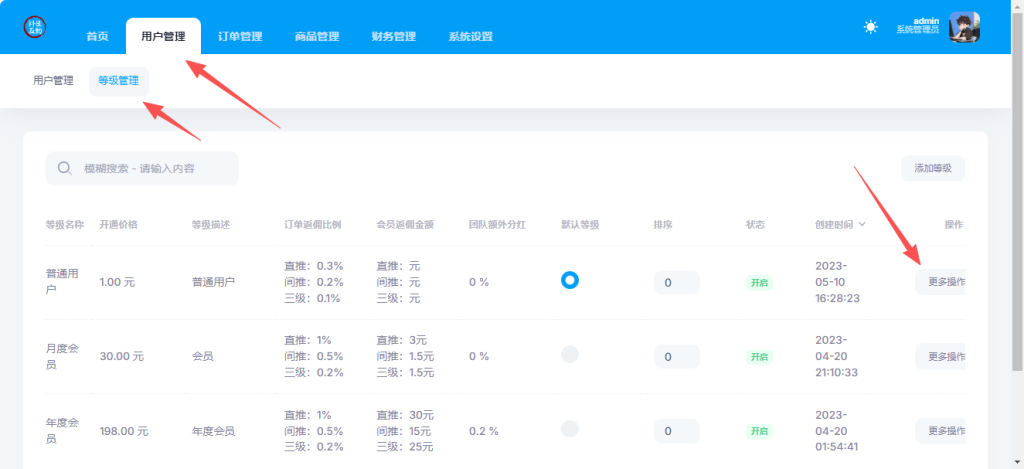Screen dimensions: 1024x469
Task: Click the 开通价格 column header
Action: (x=118, y=224)
